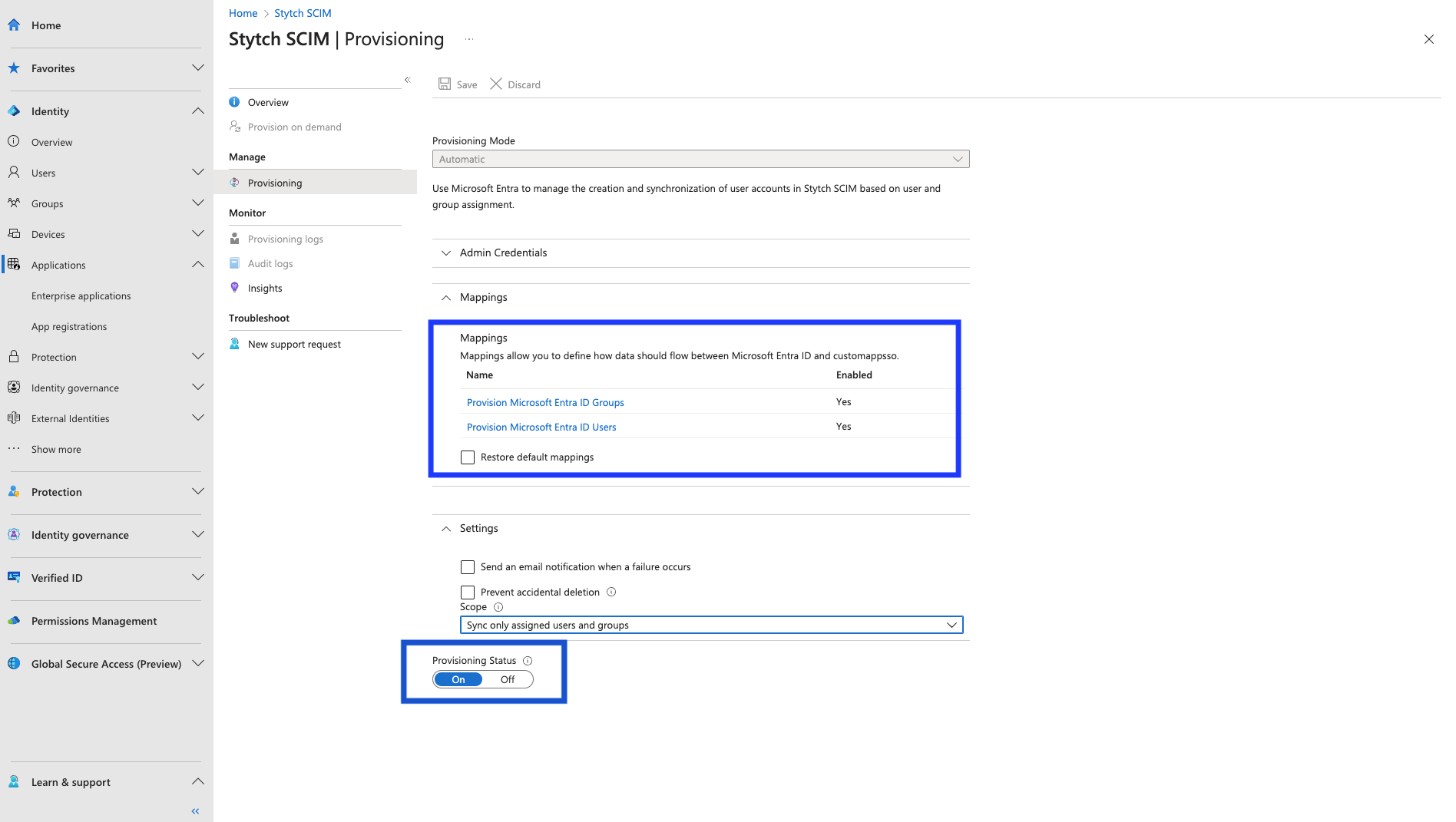Click the Provision on demand icon
Screen dimensions: 1456x822
tap(235, 127)
